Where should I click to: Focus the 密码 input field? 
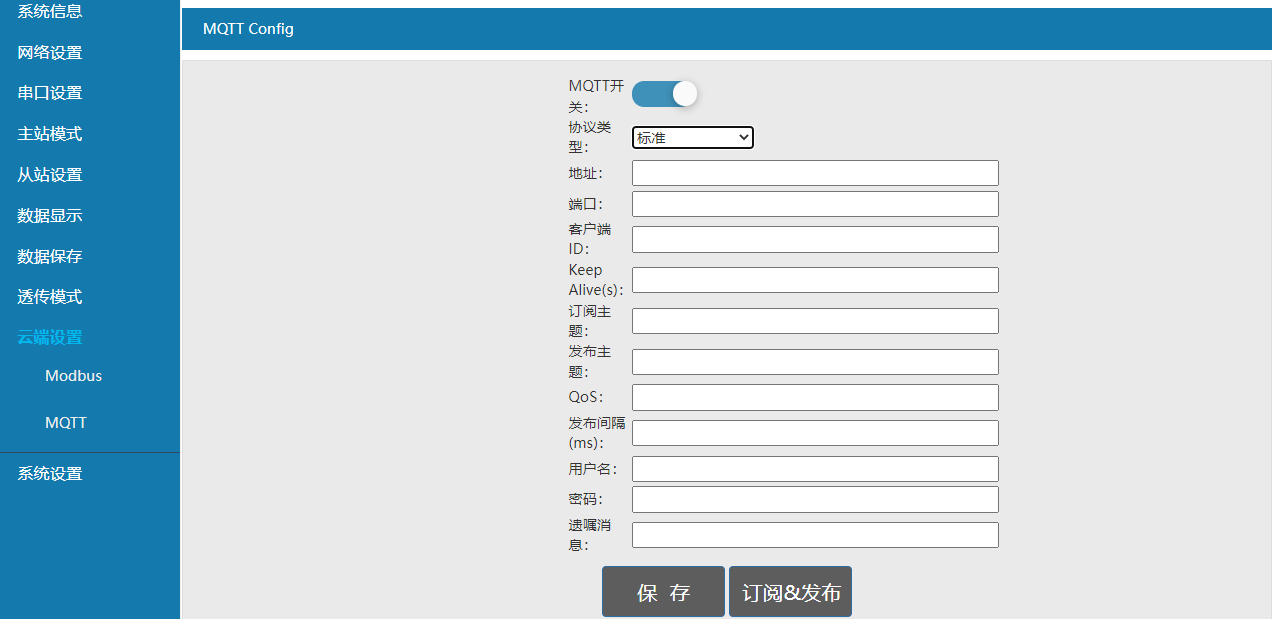pyautogui.click(x=815, y=499)
